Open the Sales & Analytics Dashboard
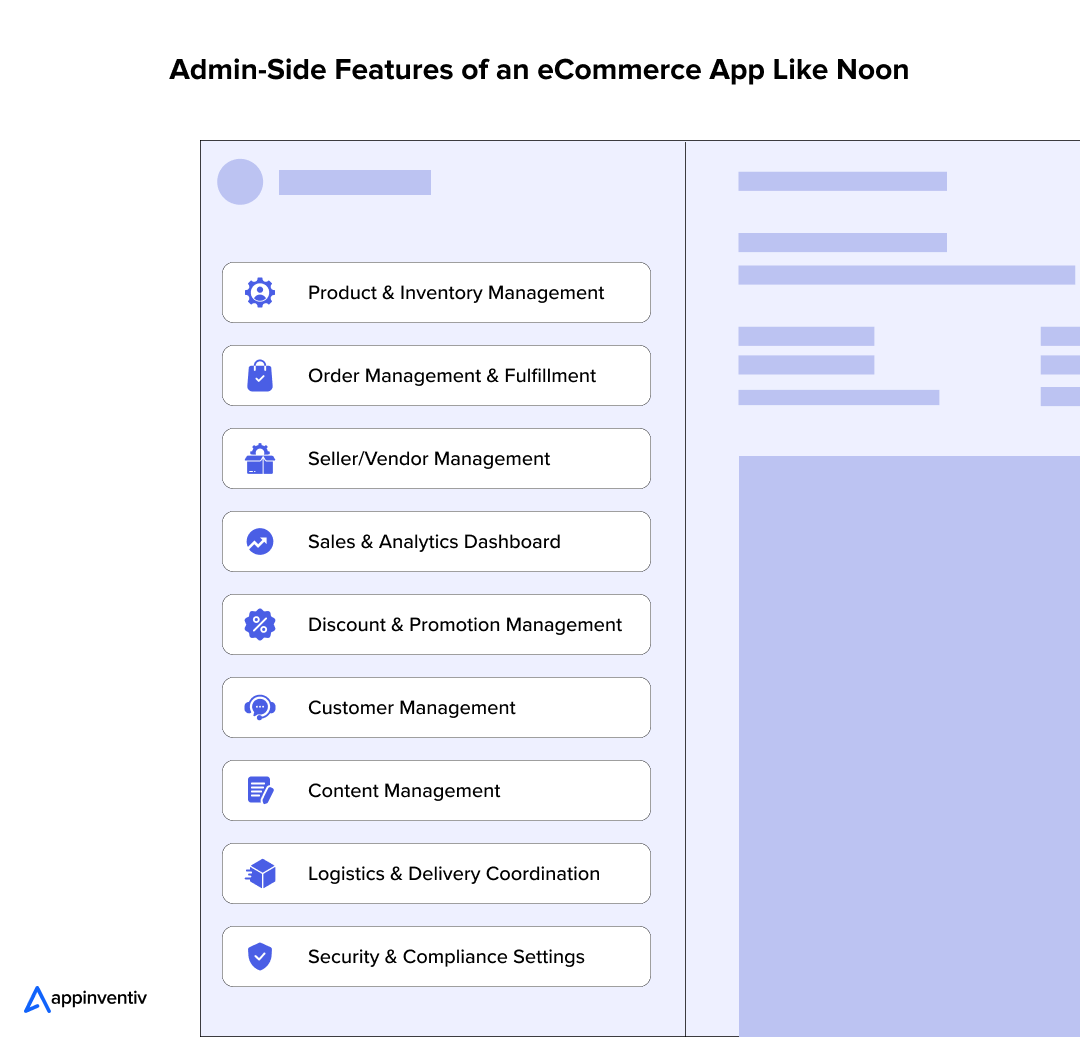Screen dimensions: 1080x1037 point(436,541)
